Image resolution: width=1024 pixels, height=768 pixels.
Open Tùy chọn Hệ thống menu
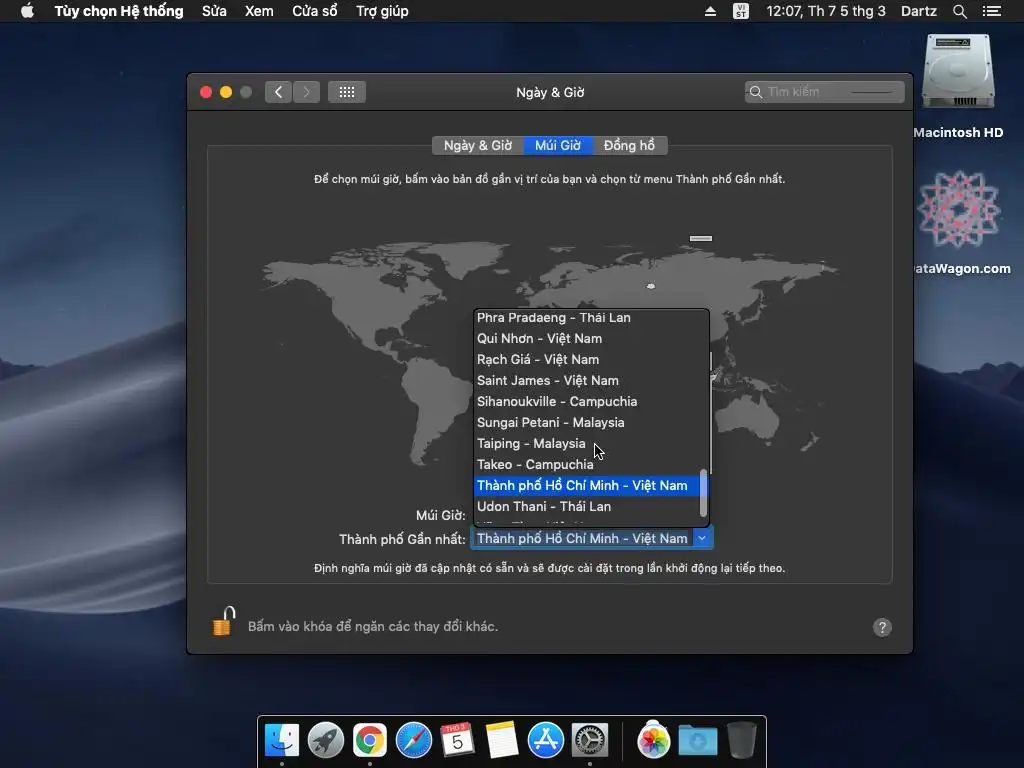(x=119, y=11)
